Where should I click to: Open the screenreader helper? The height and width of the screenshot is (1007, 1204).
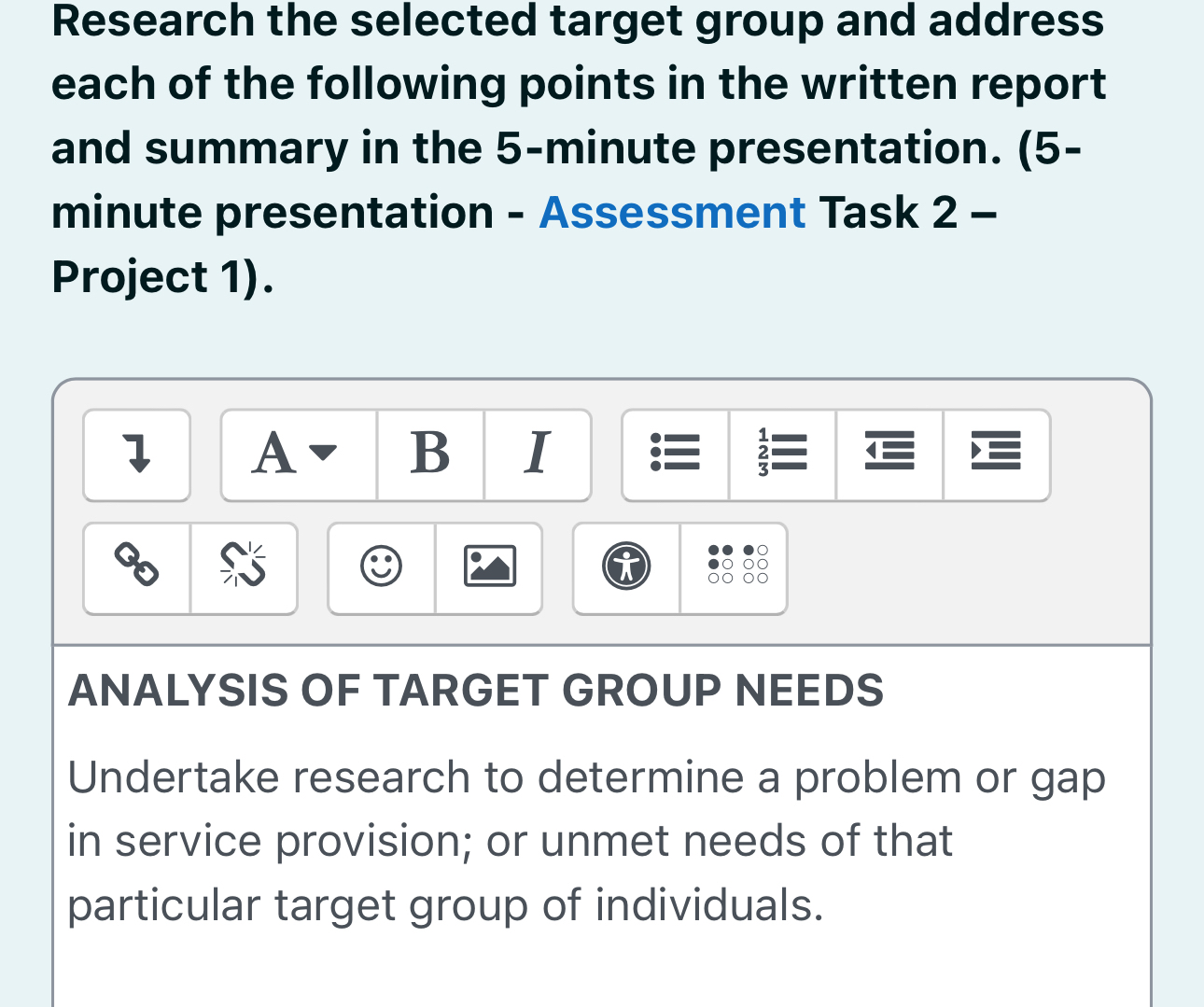(x=734, y=567)
